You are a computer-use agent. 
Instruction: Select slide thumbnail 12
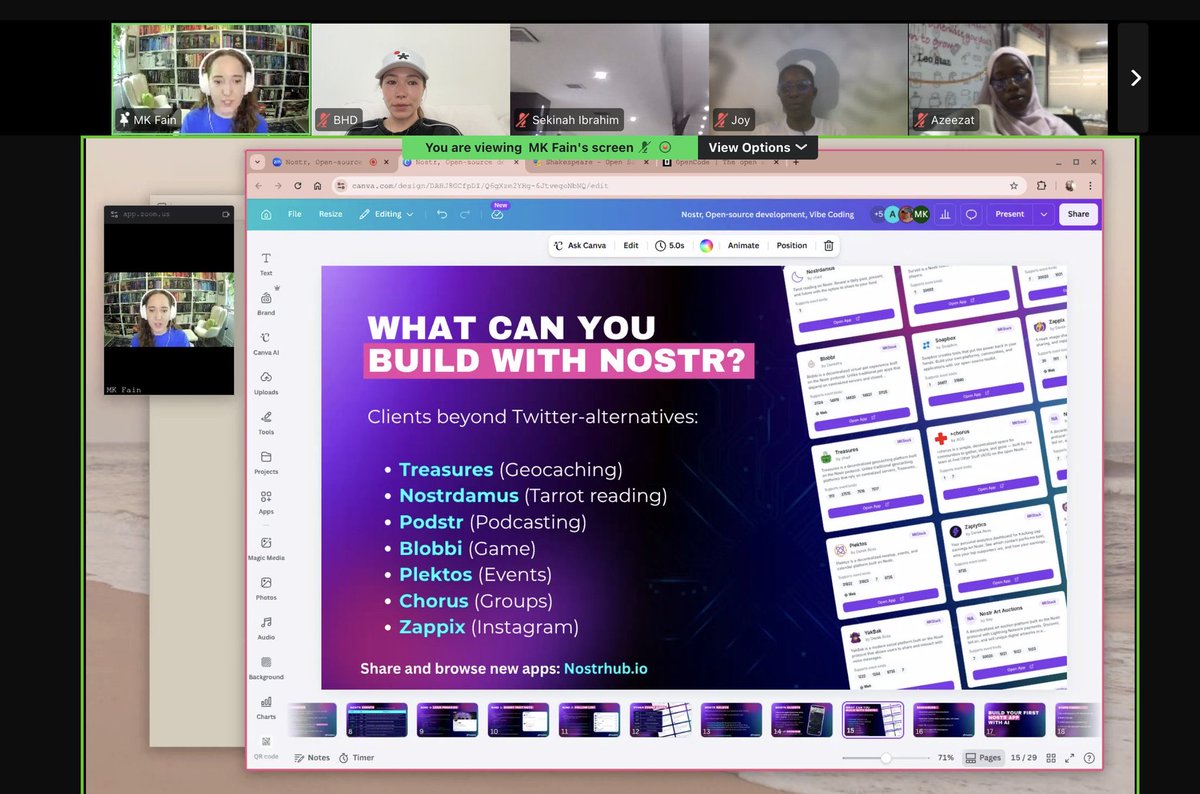pyautogui.click(x=661, y=720)
